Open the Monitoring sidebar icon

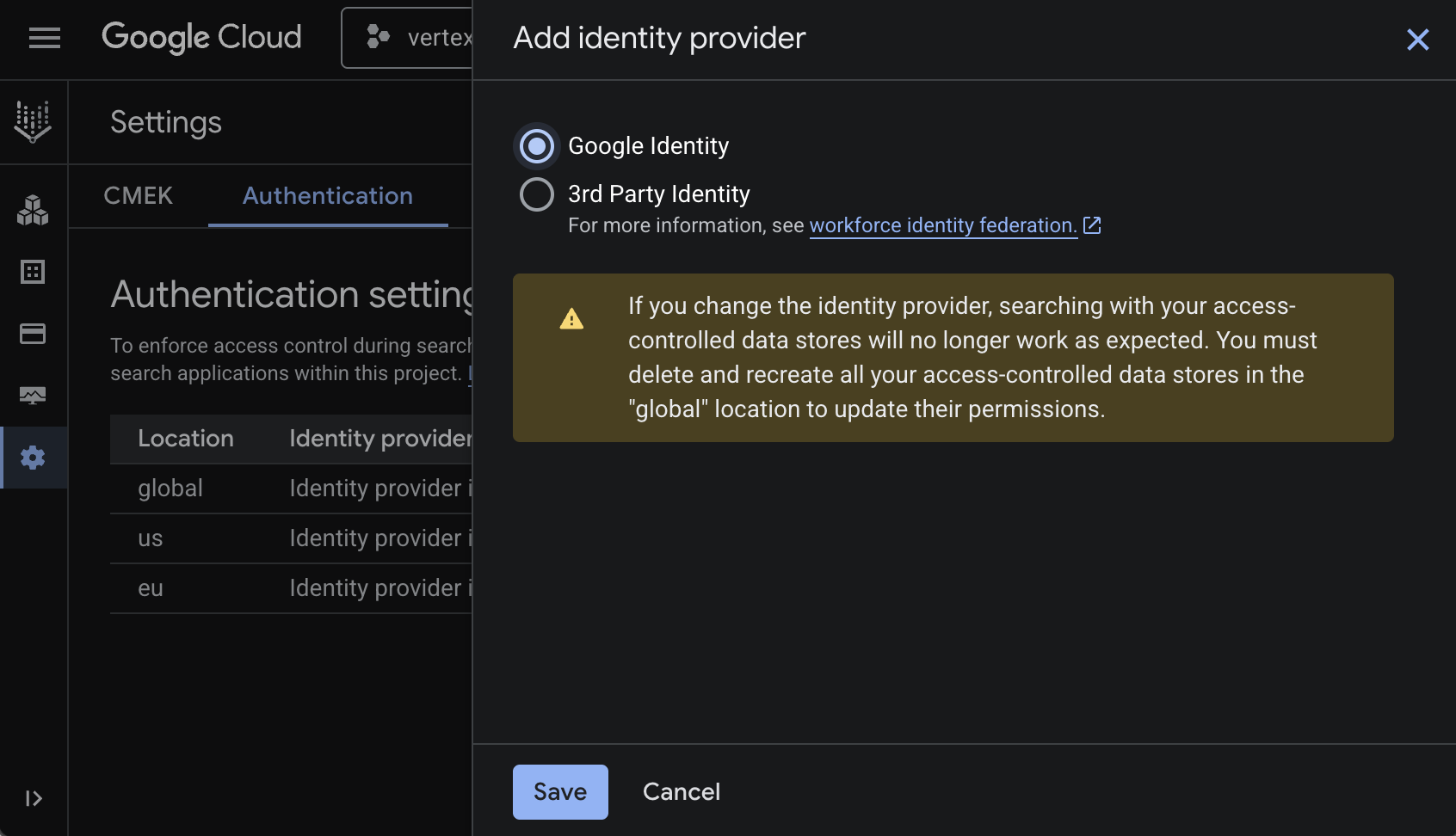[33, 396]
